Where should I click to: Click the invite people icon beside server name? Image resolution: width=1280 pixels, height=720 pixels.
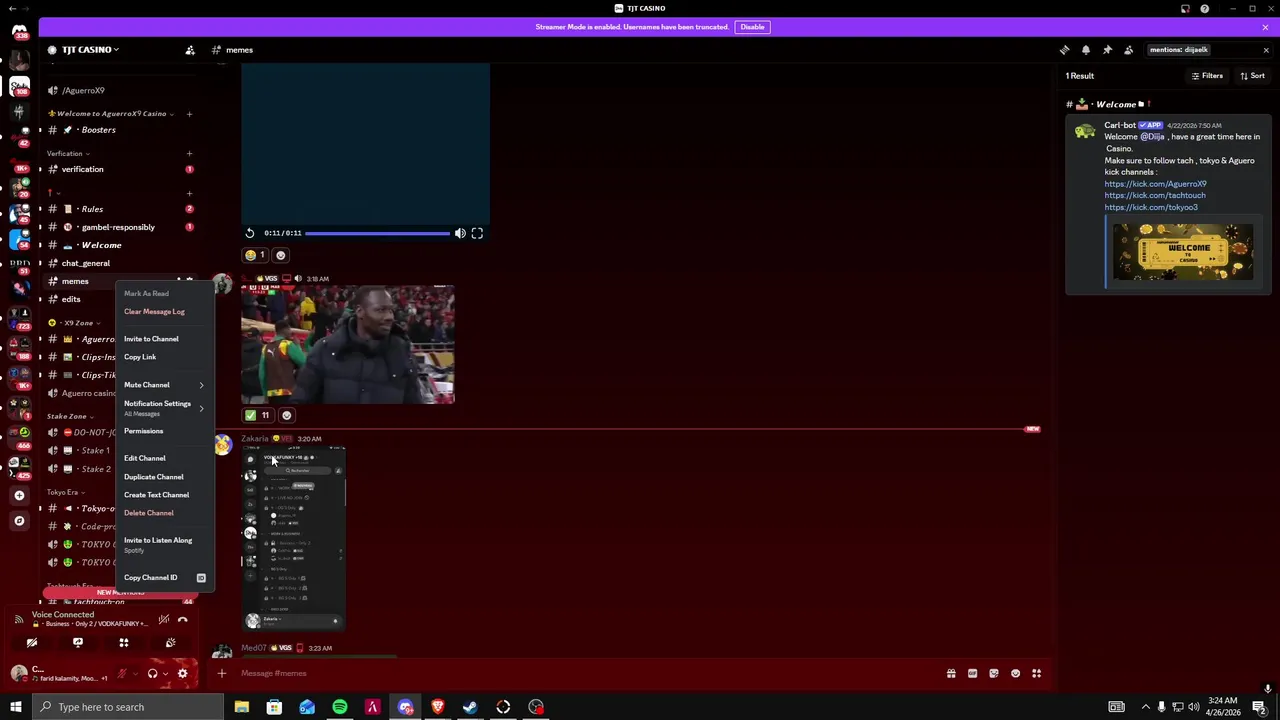[x=190, y=50]
